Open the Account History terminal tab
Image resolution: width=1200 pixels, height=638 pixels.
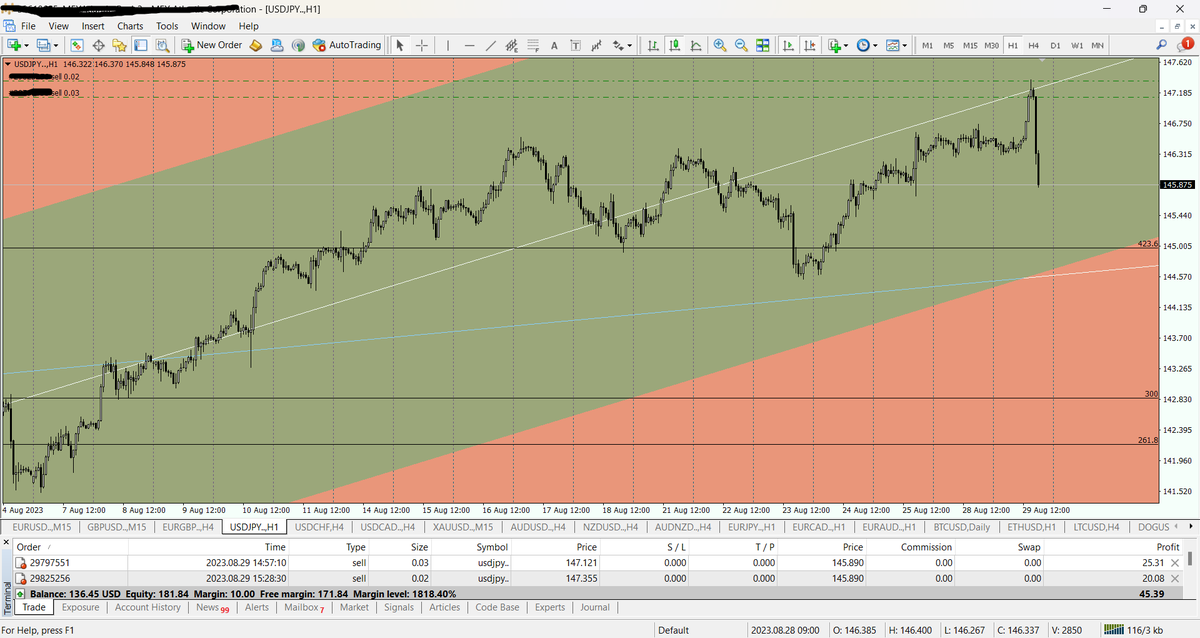(147, 607)
